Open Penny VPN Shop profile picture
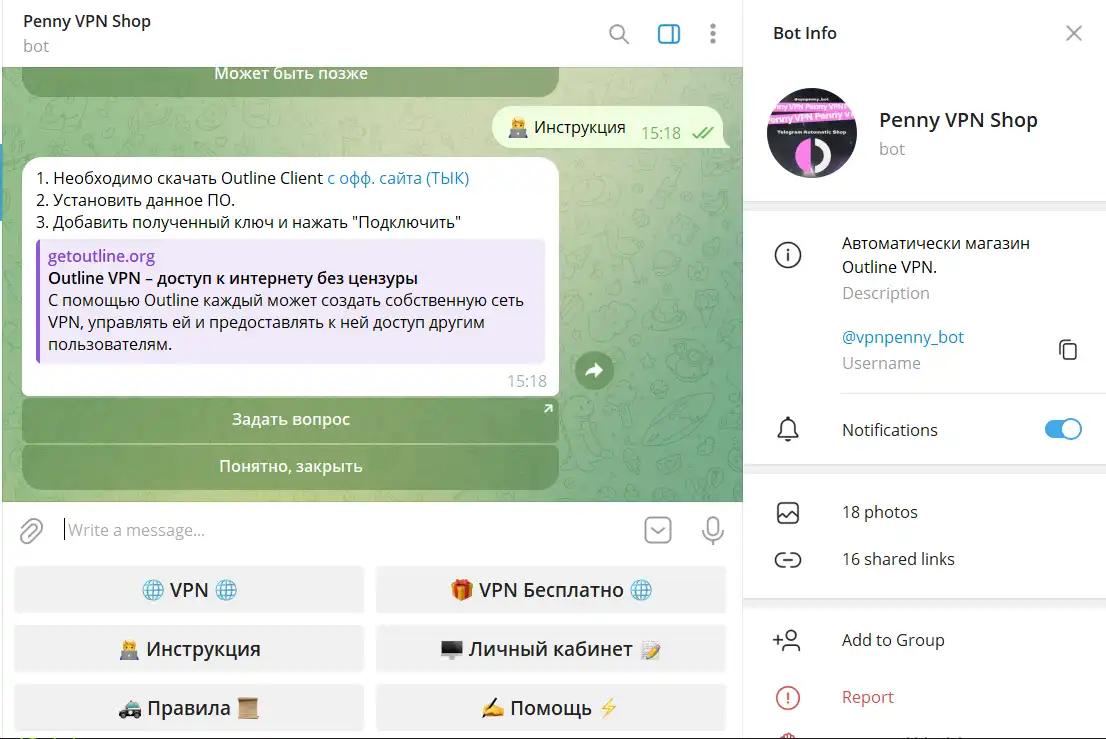 (x=812, y=133)
